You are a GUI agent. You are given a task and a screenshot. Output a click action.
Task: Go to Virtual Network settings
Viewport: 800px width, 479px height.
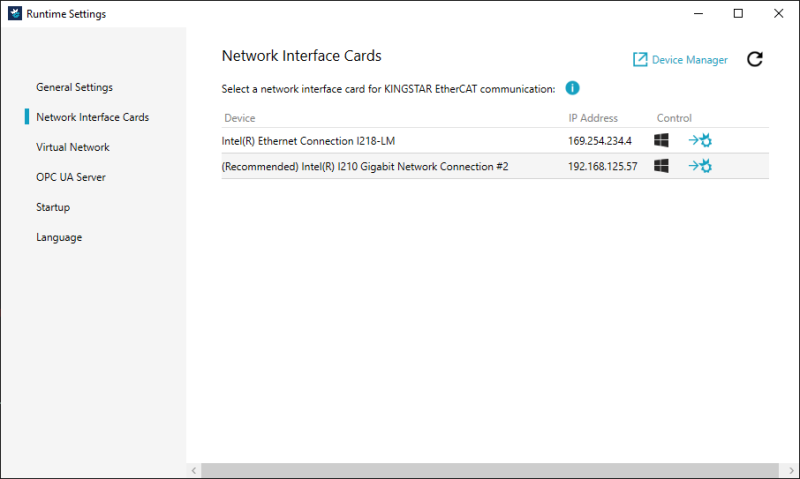73,147
